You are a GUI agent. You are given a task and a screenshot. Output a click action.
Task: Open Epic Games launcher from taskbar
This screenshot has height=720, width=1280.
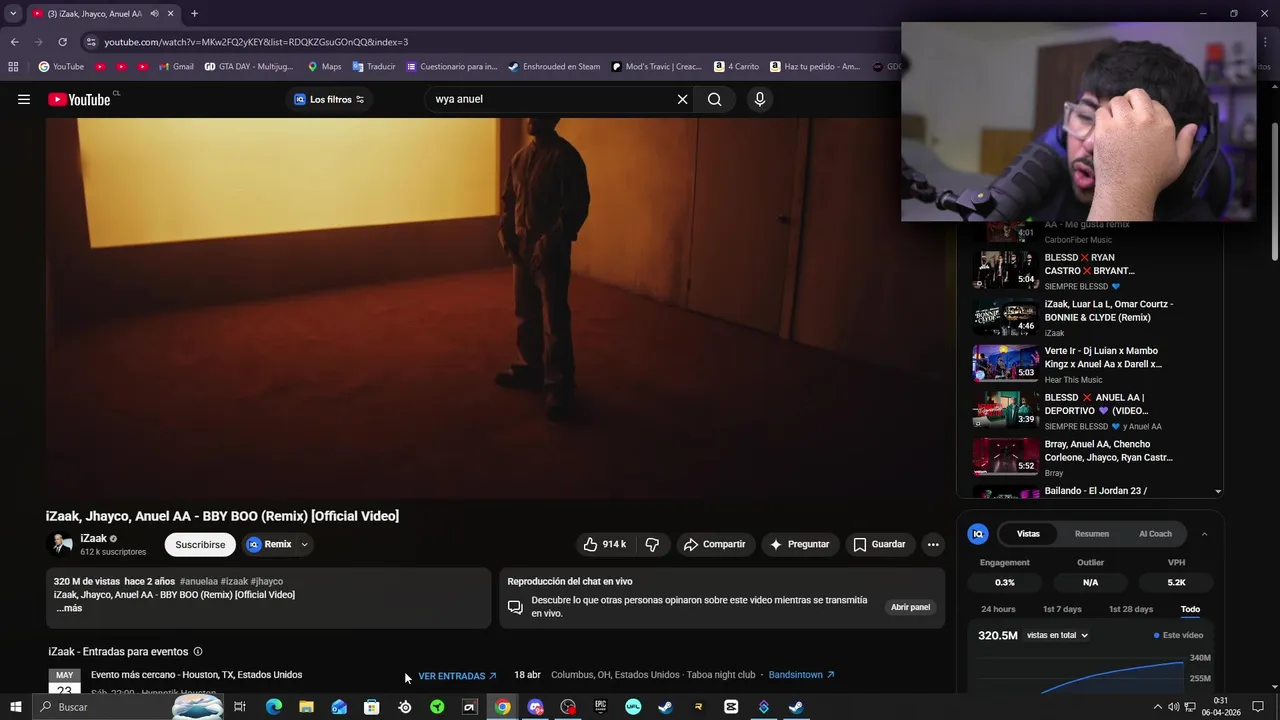(600, 707)
